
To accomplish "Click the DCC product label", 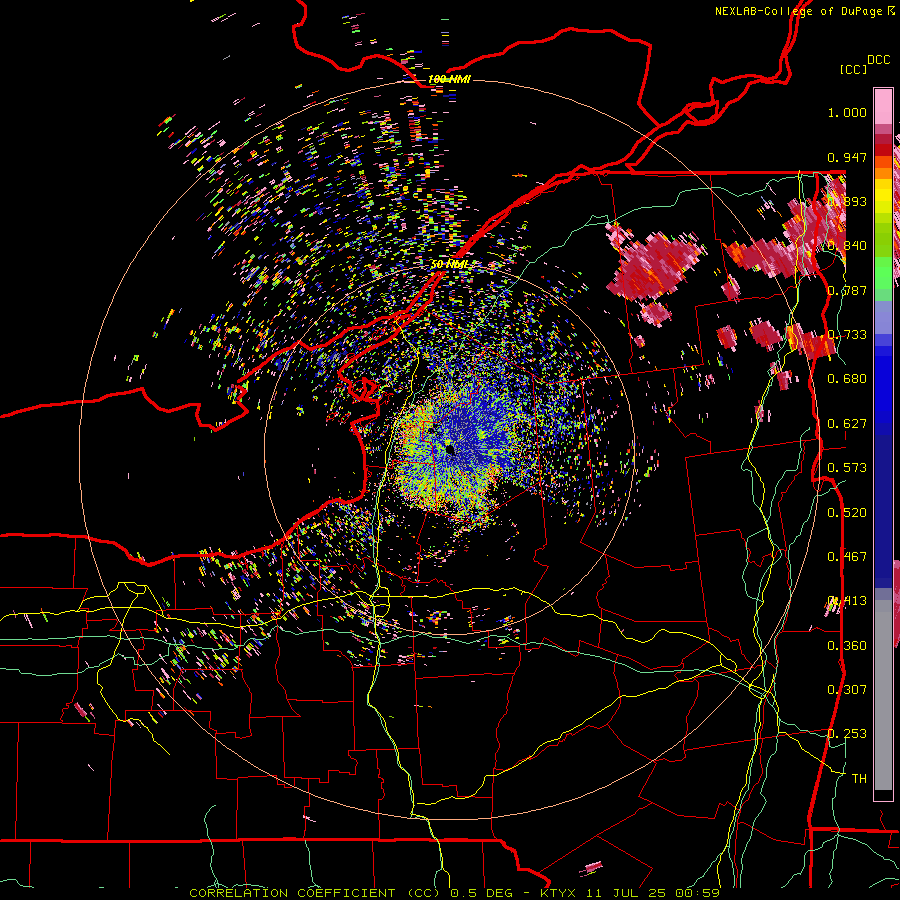I will [x=879, y=60].
